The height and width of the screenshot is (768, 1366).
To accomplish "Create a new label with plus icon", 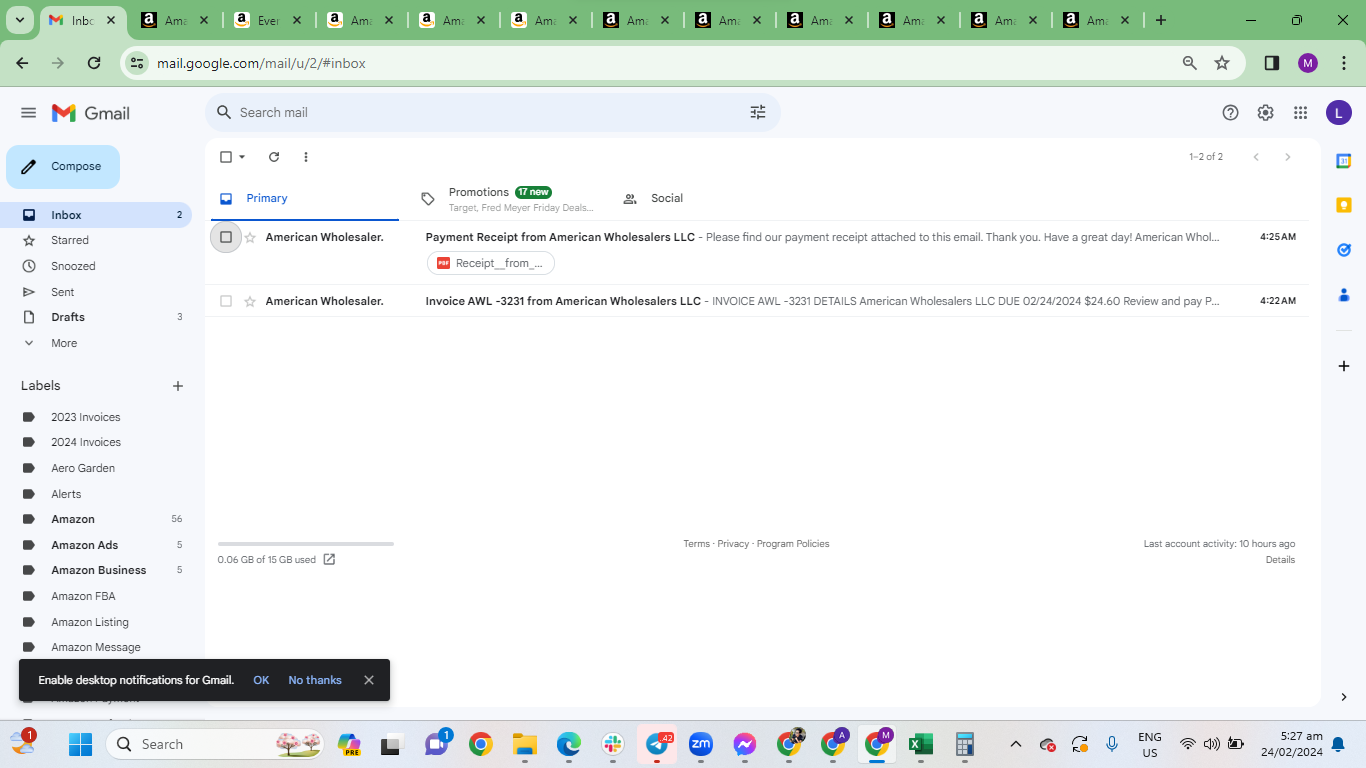I will point(178,386).
